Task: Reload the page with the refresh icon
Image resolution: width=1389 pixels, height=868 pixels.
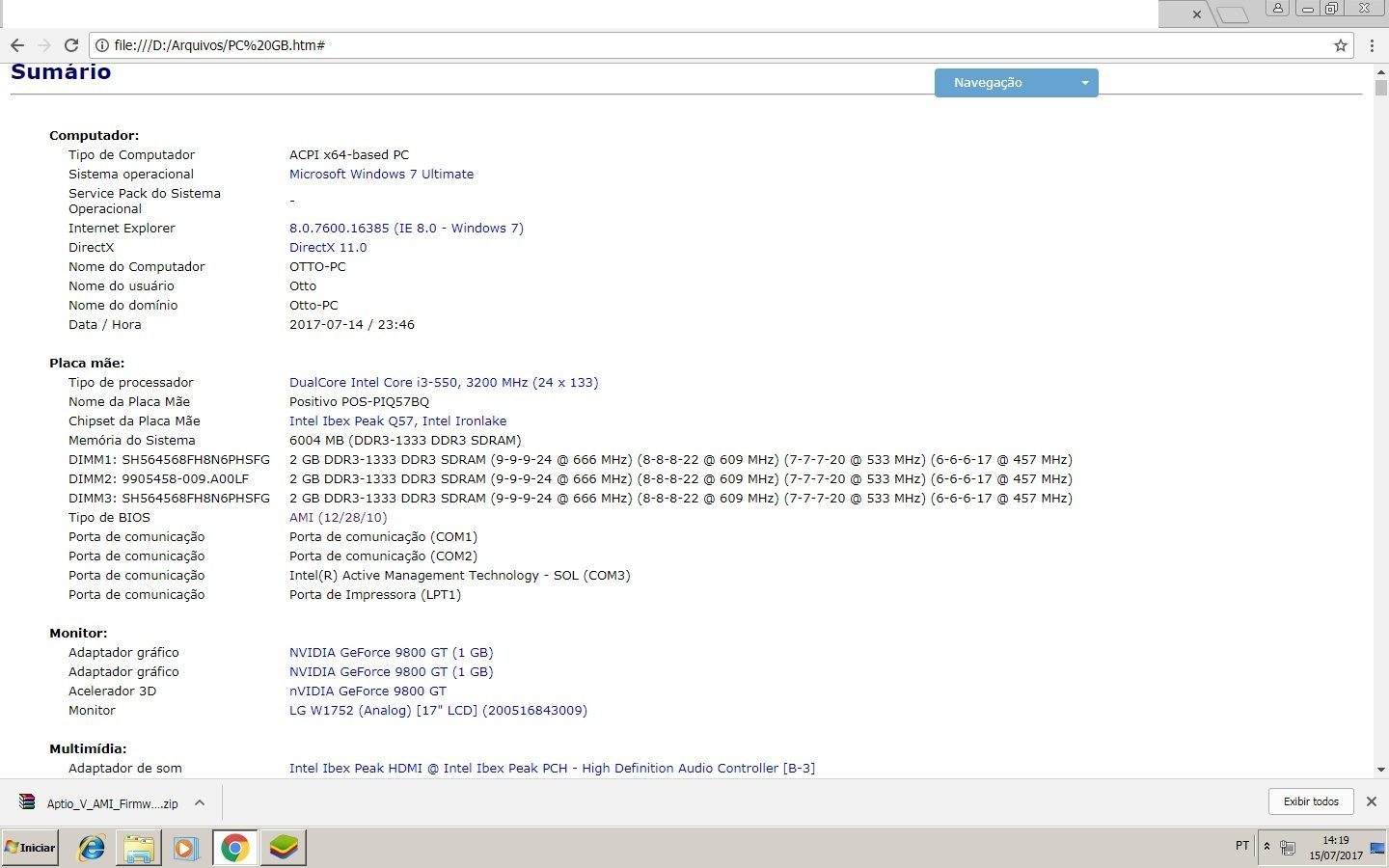Action: tap(70, 45)
